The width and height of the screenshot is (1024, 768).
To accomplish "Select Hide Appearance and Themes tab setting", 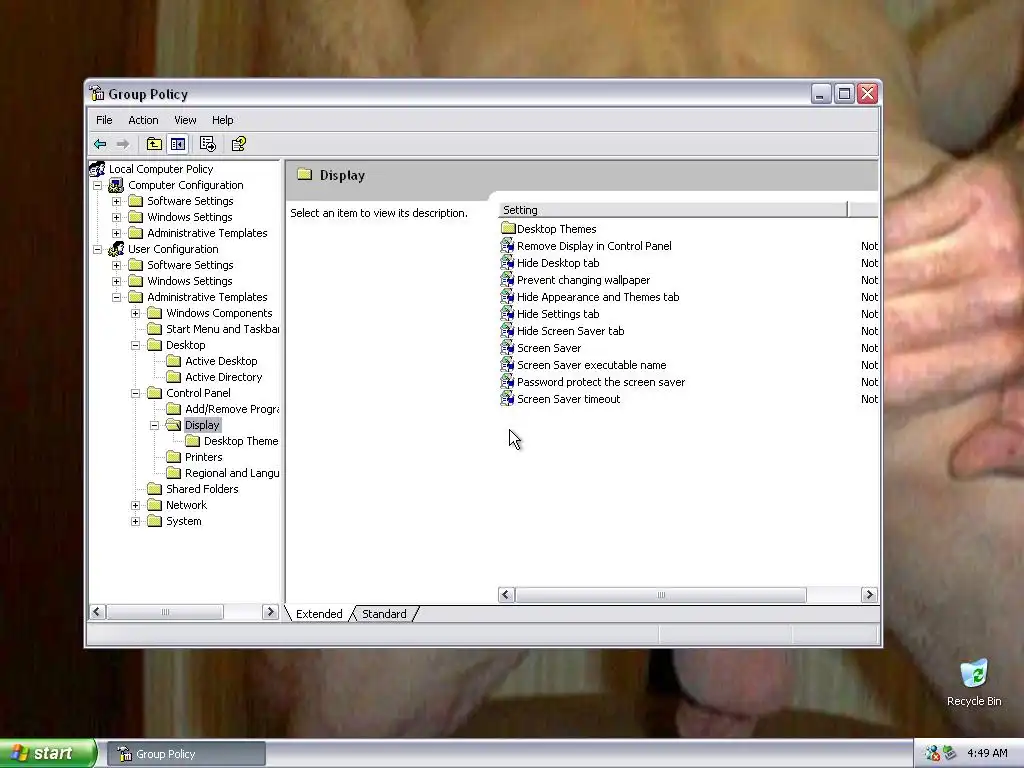I will (x=598, y=297).
